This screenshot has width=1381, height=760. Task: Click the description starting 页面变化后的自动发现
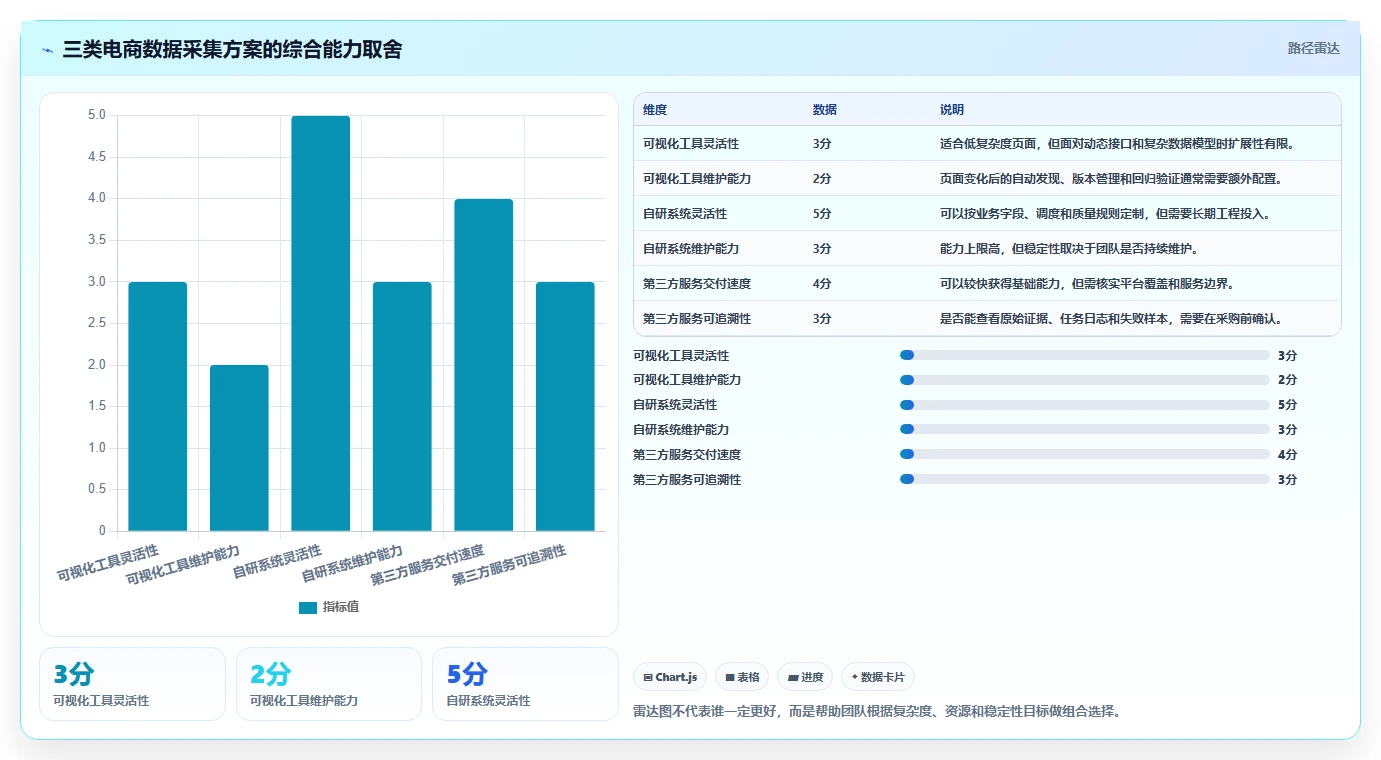pyautogui.click(x=1111, y=179)
